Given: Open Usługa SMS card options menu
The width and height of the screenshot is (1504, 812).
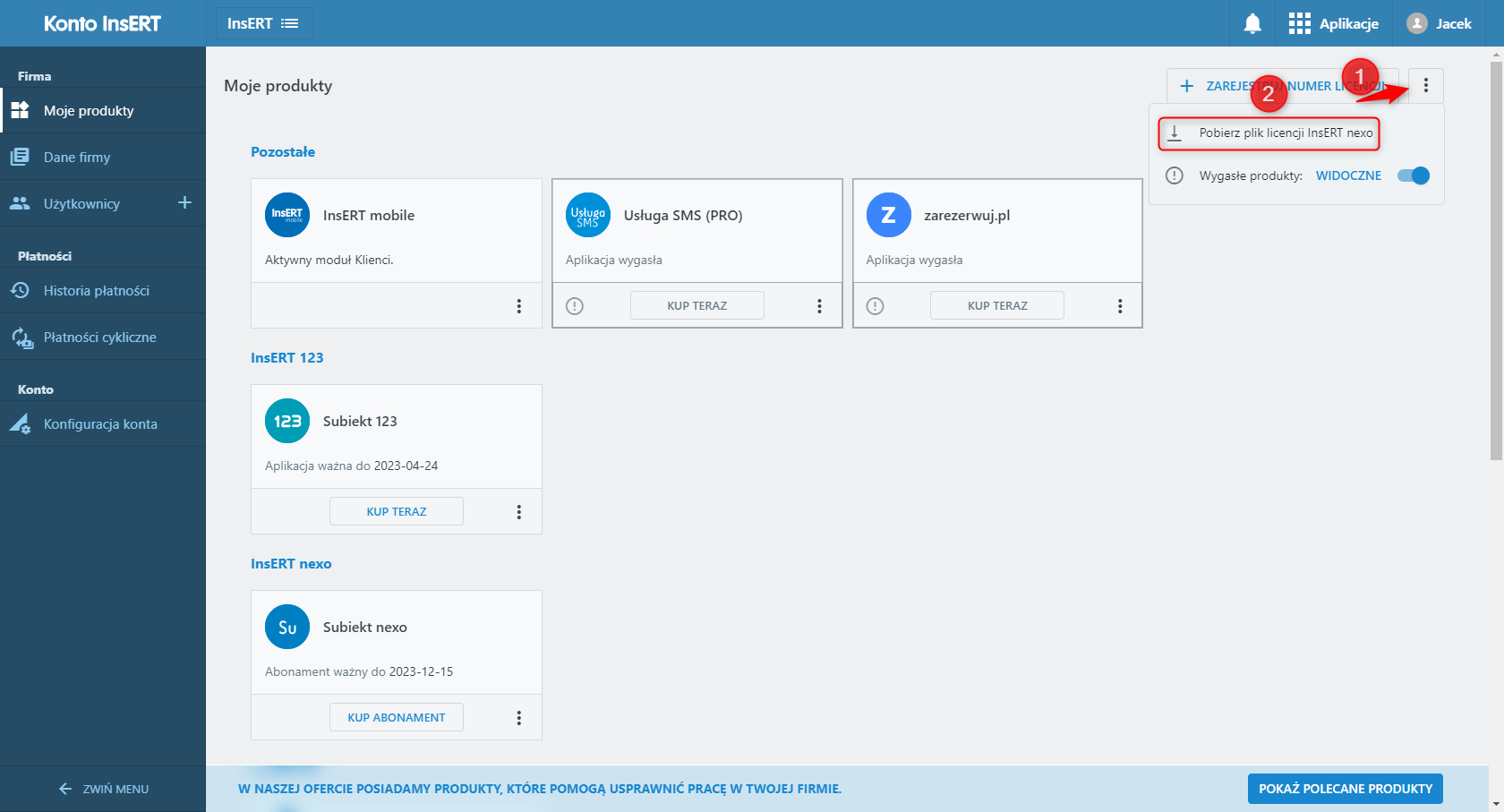Looking at the screenshot, I should (819, 306).
